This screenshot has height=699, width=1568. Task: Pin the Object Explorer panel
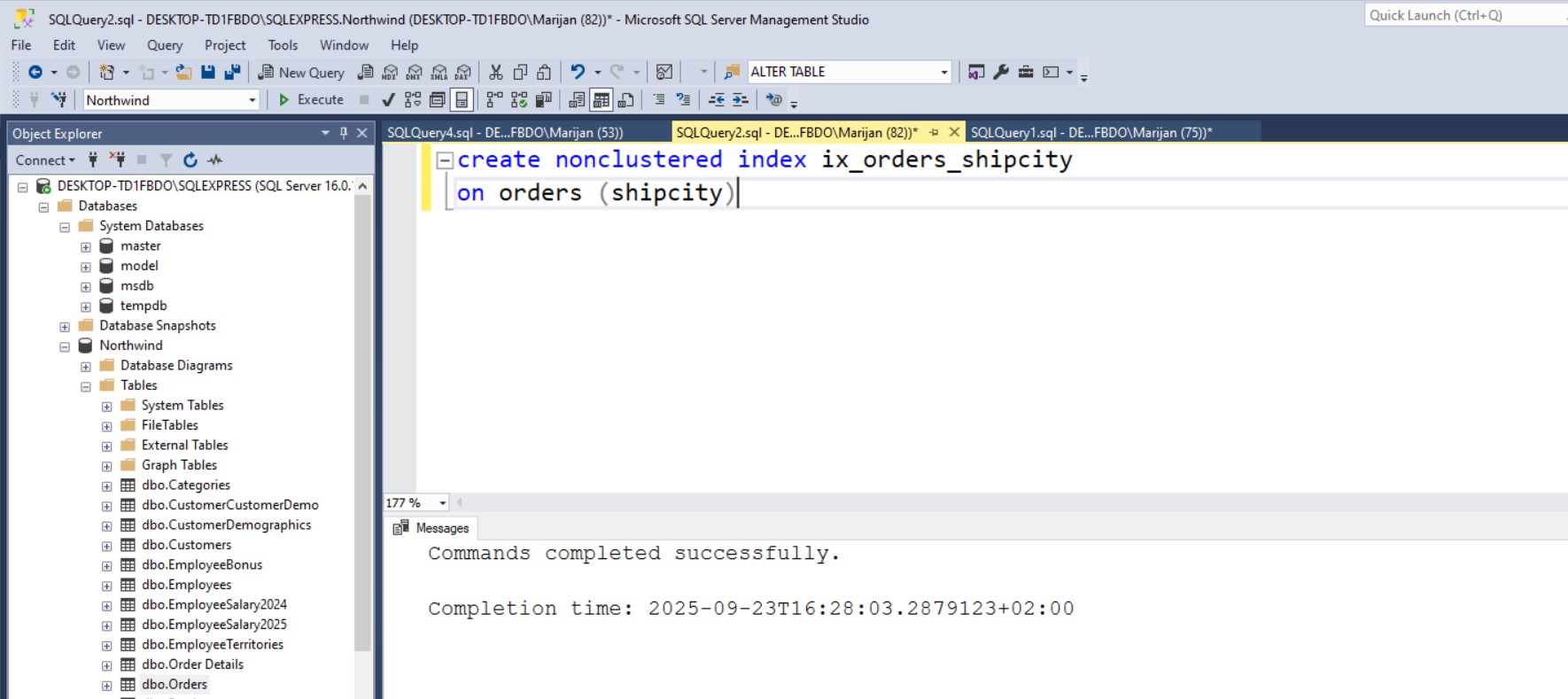click(x=344, y=133)
